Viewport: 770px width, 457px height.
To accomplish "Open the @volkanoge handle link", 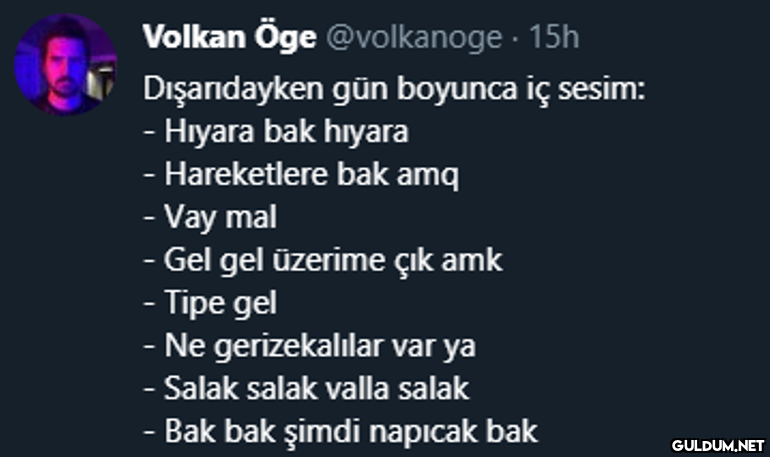I will 414,38.
